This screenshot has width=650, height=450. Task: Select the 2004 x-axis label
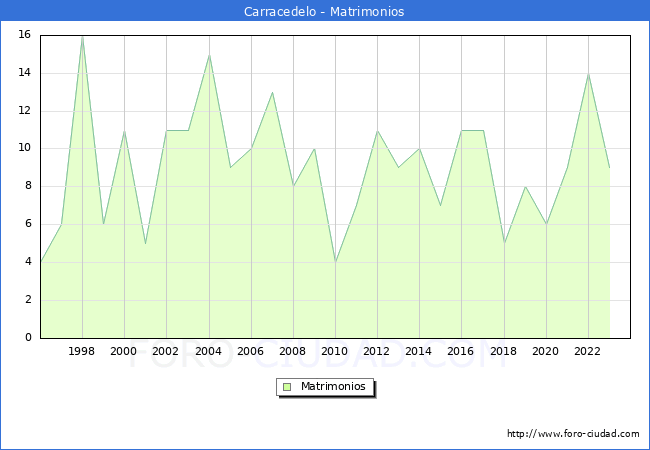click(x=209, y=351)
